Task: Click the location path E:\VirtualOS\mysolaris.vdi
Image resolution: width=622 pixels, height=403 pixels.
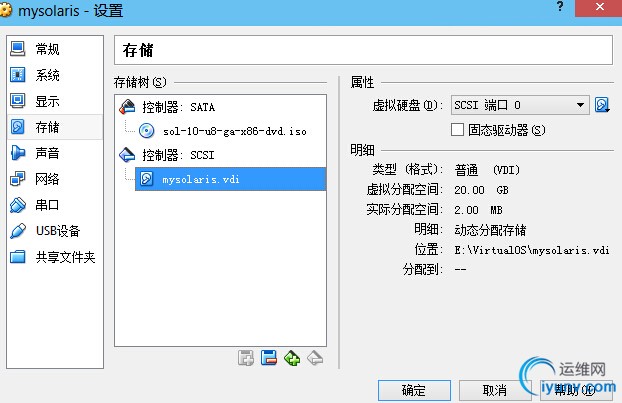Action: click(532, 250)
